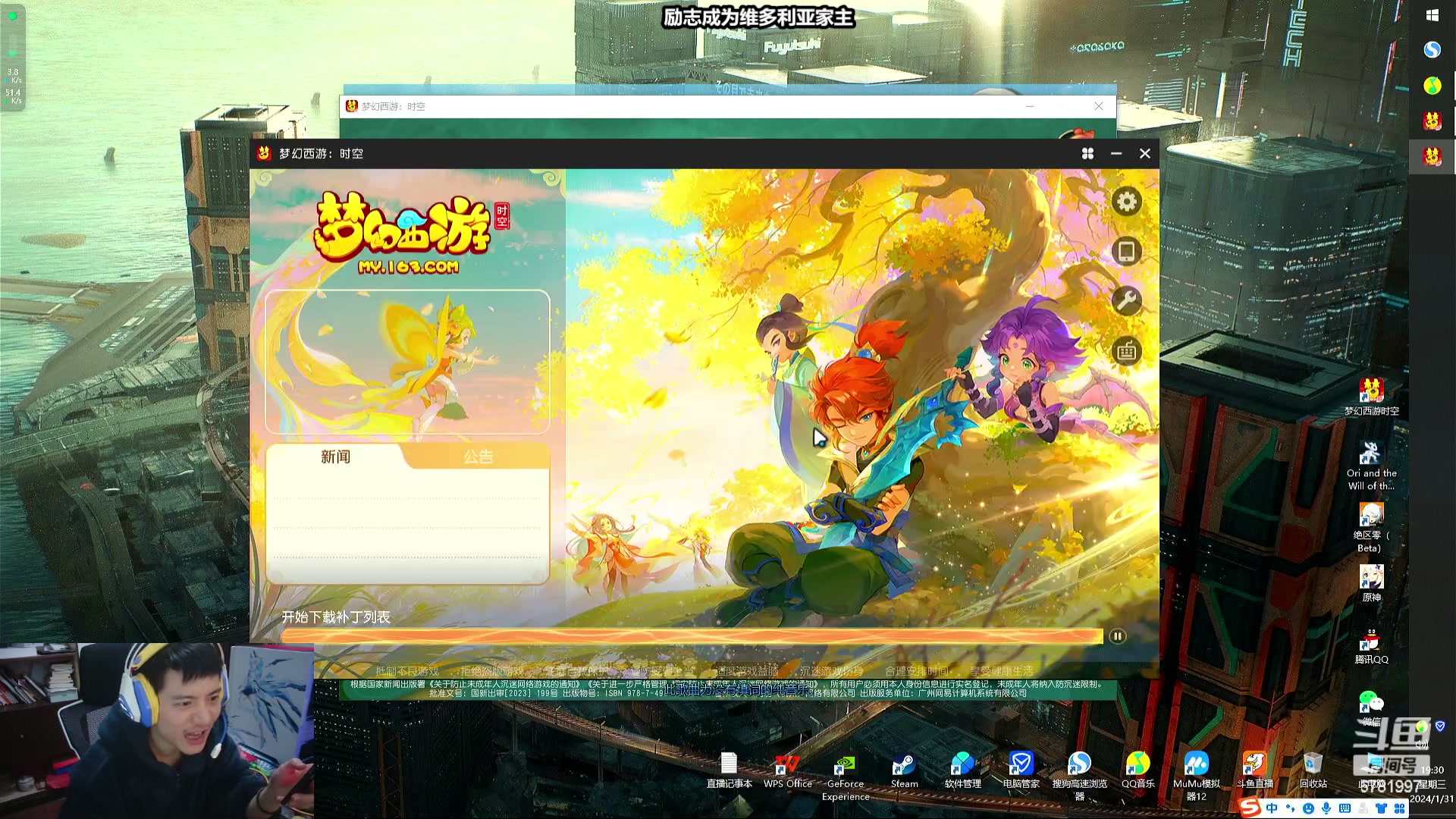The width and height of the screenshot is (1456, 819).
Task: Toggle Chinese input mode 中 button
Action: (x=1272, y=808)
